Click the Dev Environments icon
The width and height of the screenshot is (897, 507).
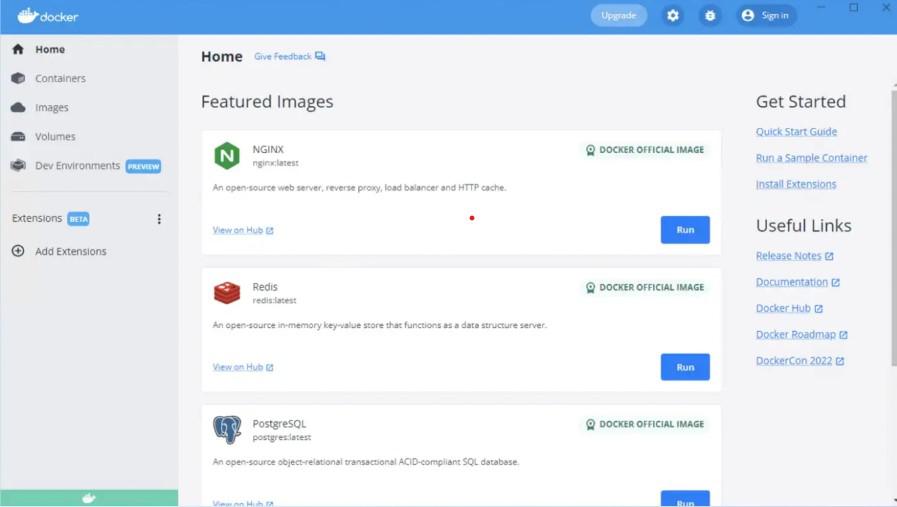pos(18,165)
